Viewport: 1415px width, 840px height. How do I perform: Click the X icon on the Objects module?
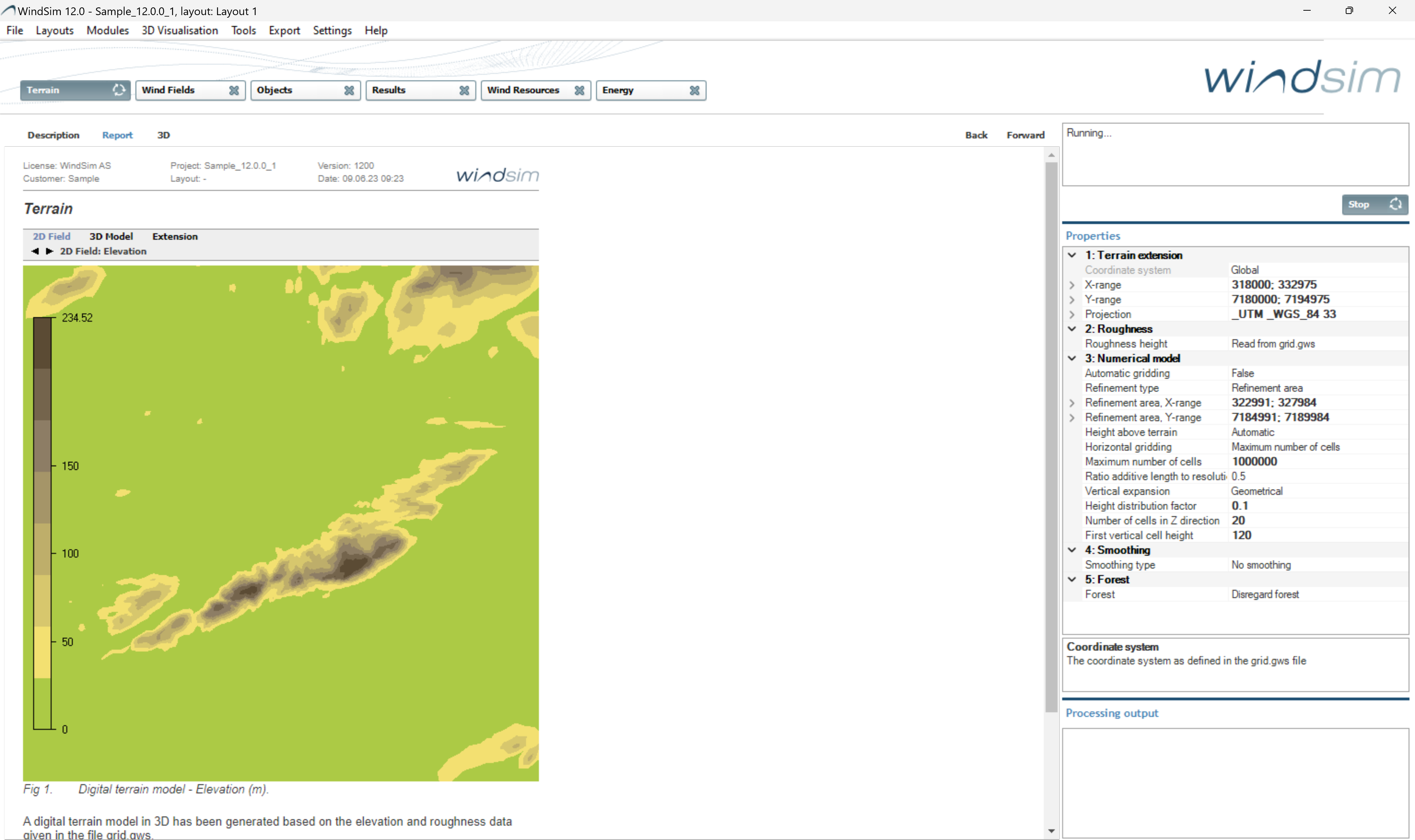pyautogui.click(x=349, y=91)
